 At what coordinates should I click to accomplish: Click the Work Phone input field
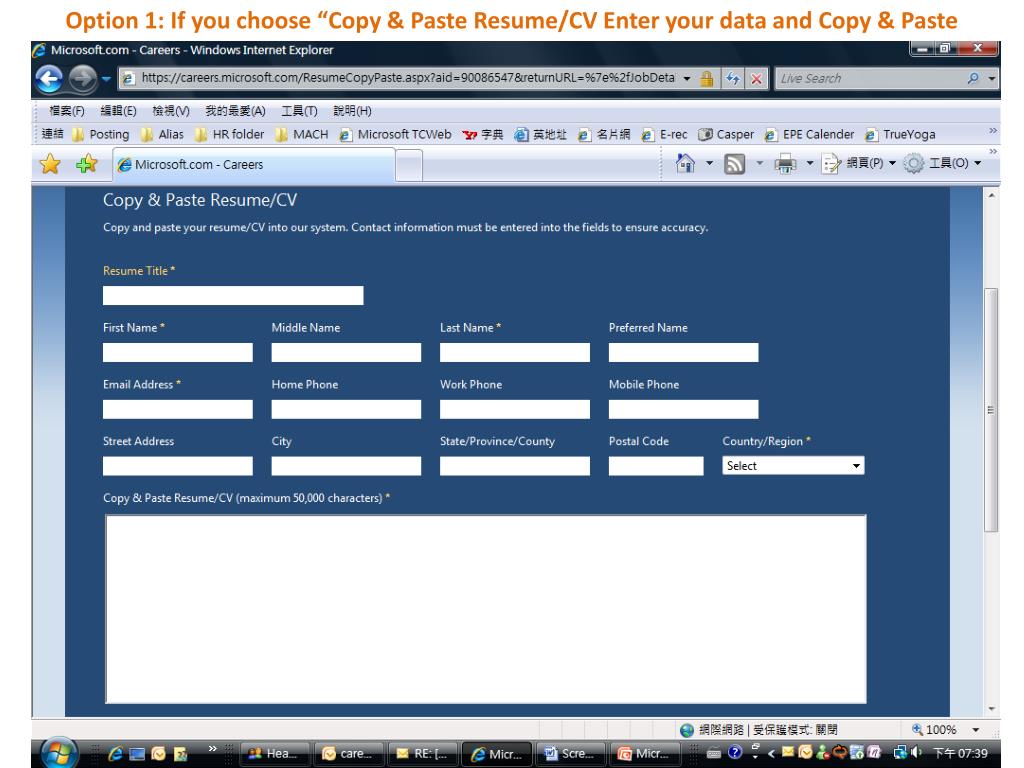[515, 409]
